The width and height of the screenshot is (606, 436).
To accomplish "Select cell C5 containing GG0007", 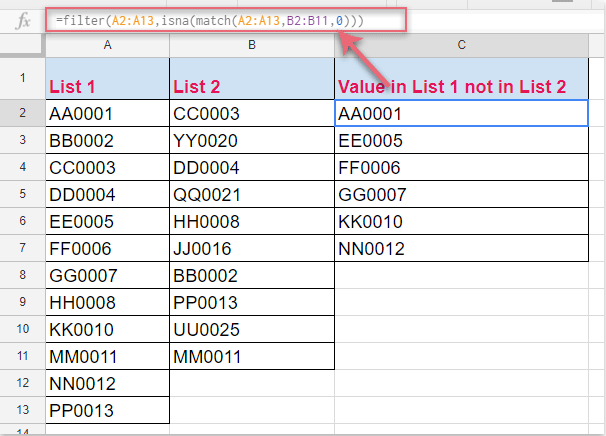I will tap(461, 194).
